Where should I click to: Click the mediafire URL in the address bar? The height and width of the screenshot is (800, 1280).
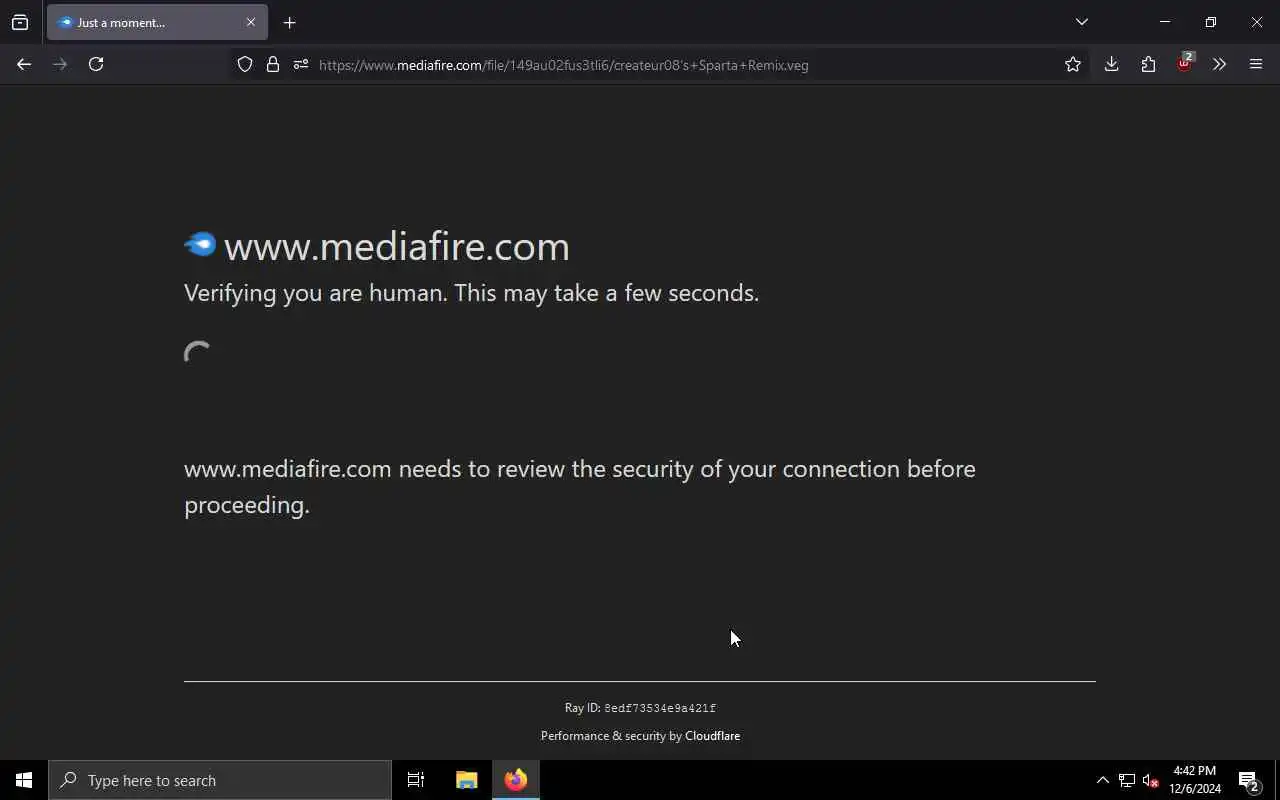click(564, 65)
